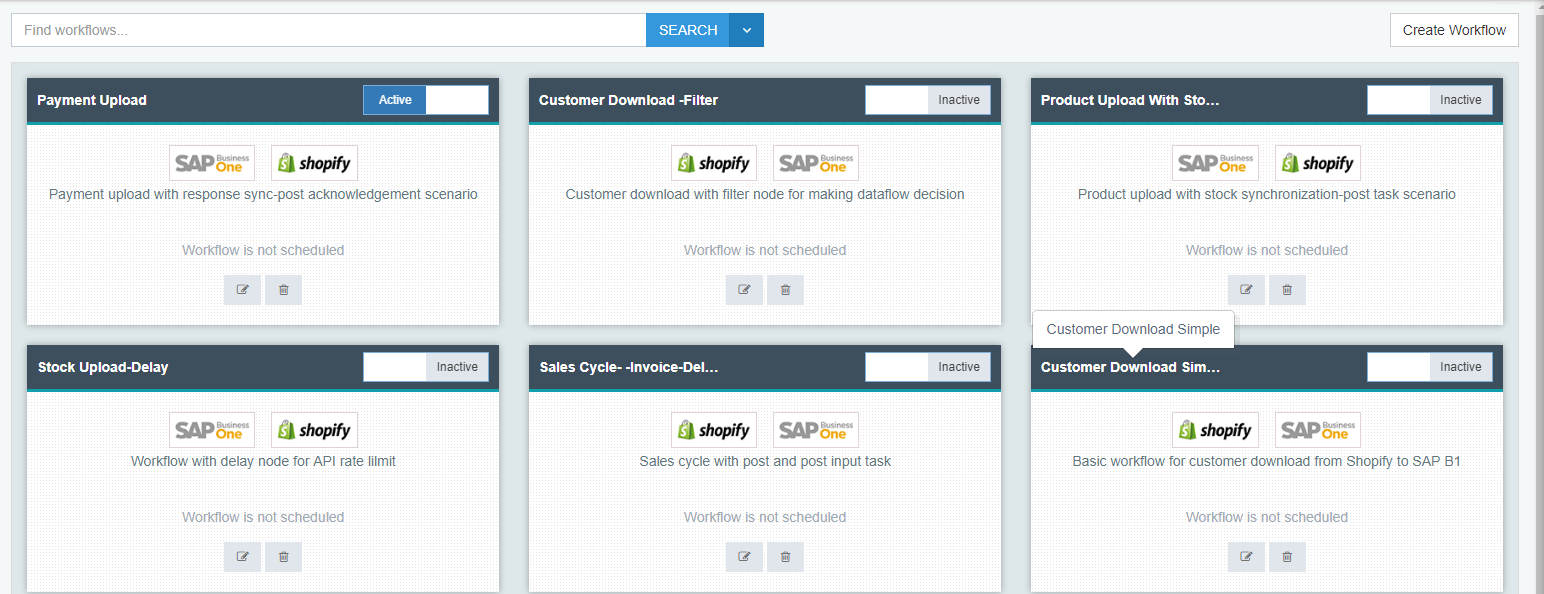Delete the Stock Upload-Delay workflow
The height and width of the screenshot is (594, 1544).
(283, 557)
